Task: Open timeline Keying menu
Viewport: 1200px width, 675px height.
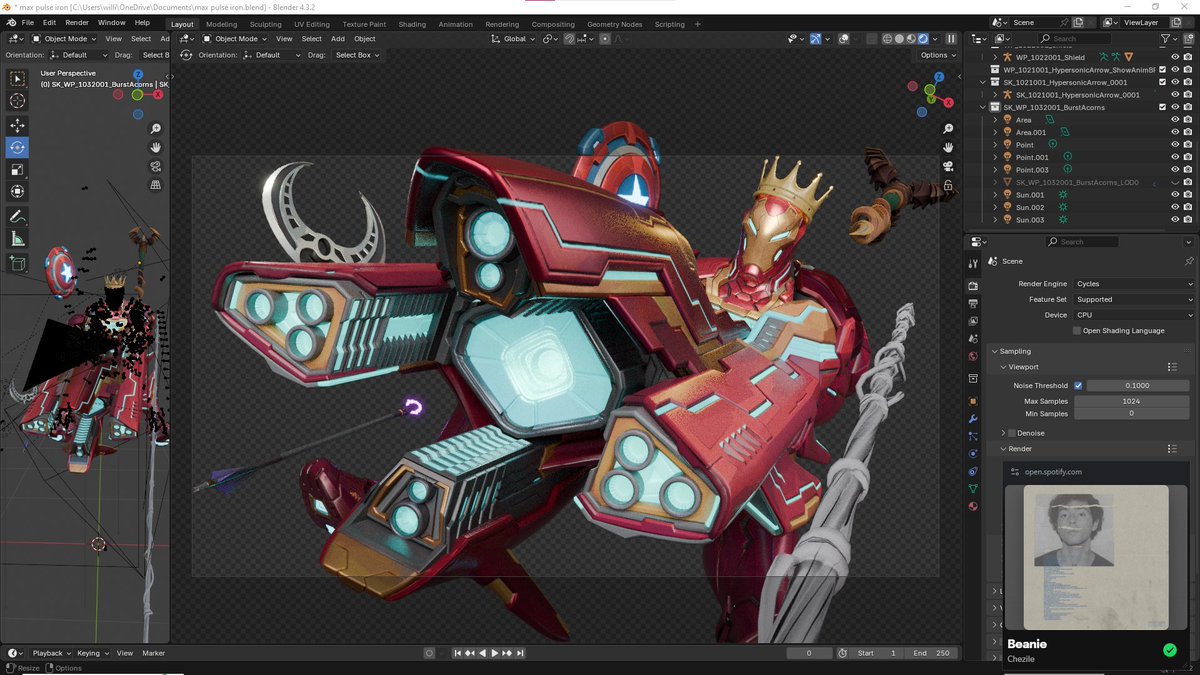Action: coord(91,653)
